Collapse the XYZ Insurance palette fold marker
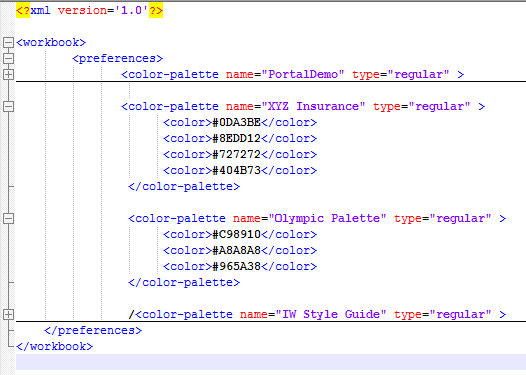The width and height of the screenshot is (526, 375). [8, 107]
